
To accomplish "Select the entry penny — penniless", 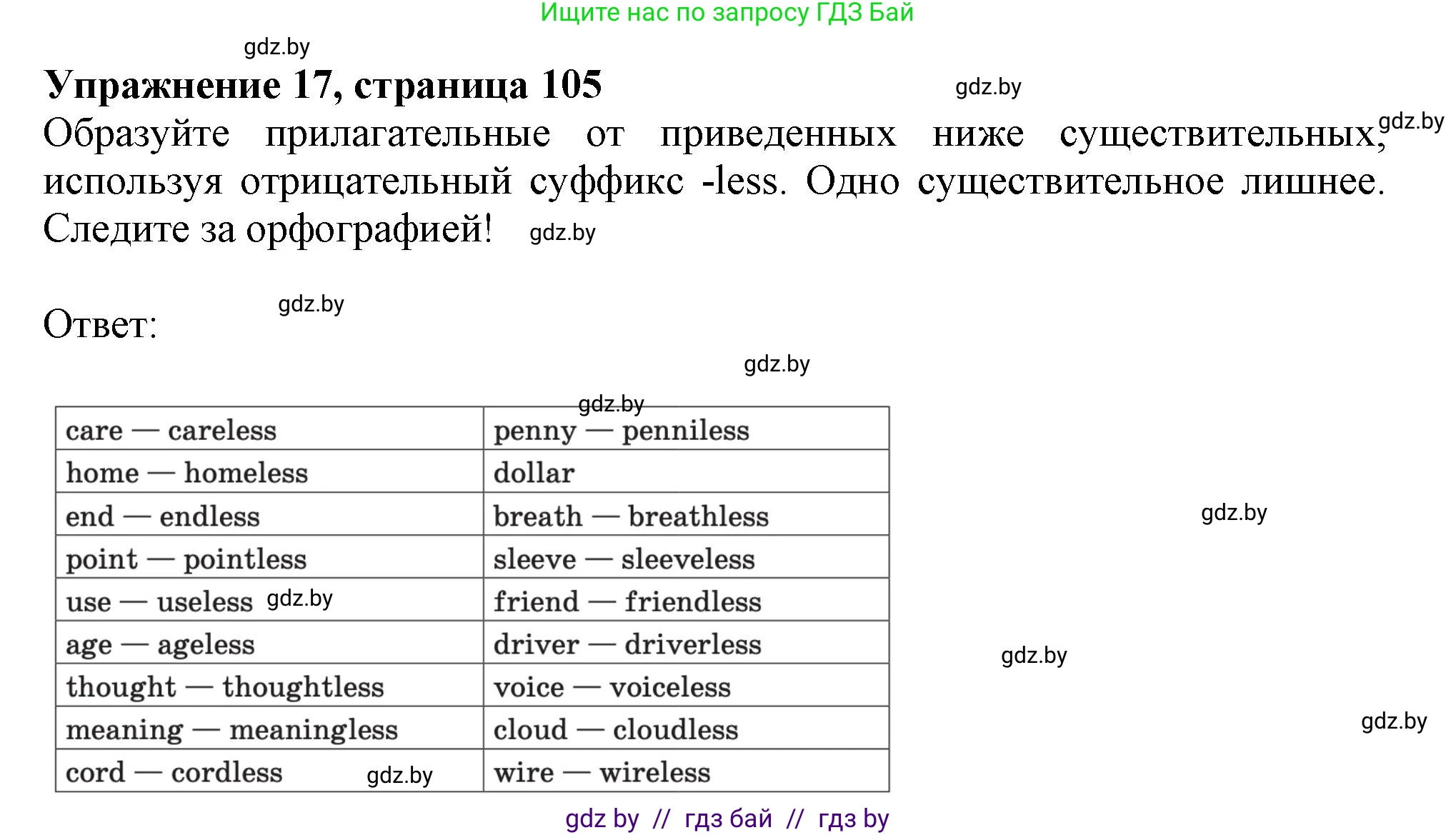I will [622, 430].
